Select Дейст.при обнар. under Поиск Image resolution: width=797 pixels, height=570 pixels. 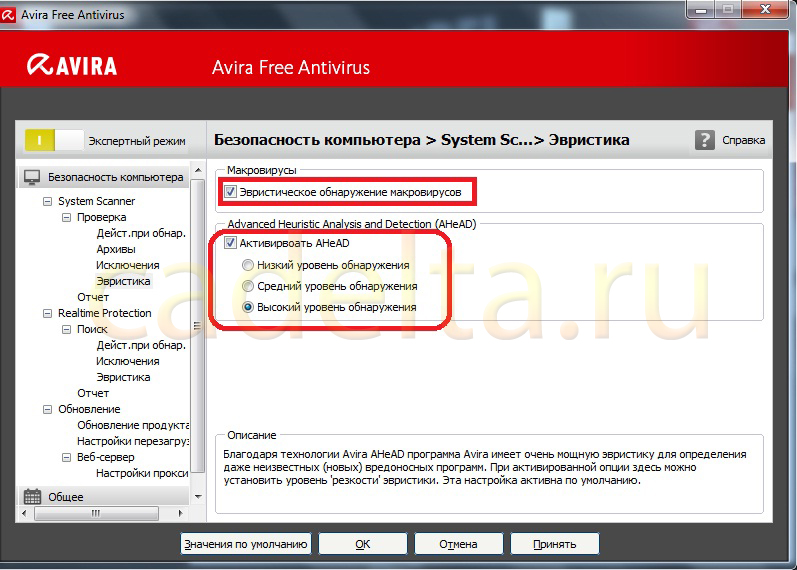tap(141, 345)
